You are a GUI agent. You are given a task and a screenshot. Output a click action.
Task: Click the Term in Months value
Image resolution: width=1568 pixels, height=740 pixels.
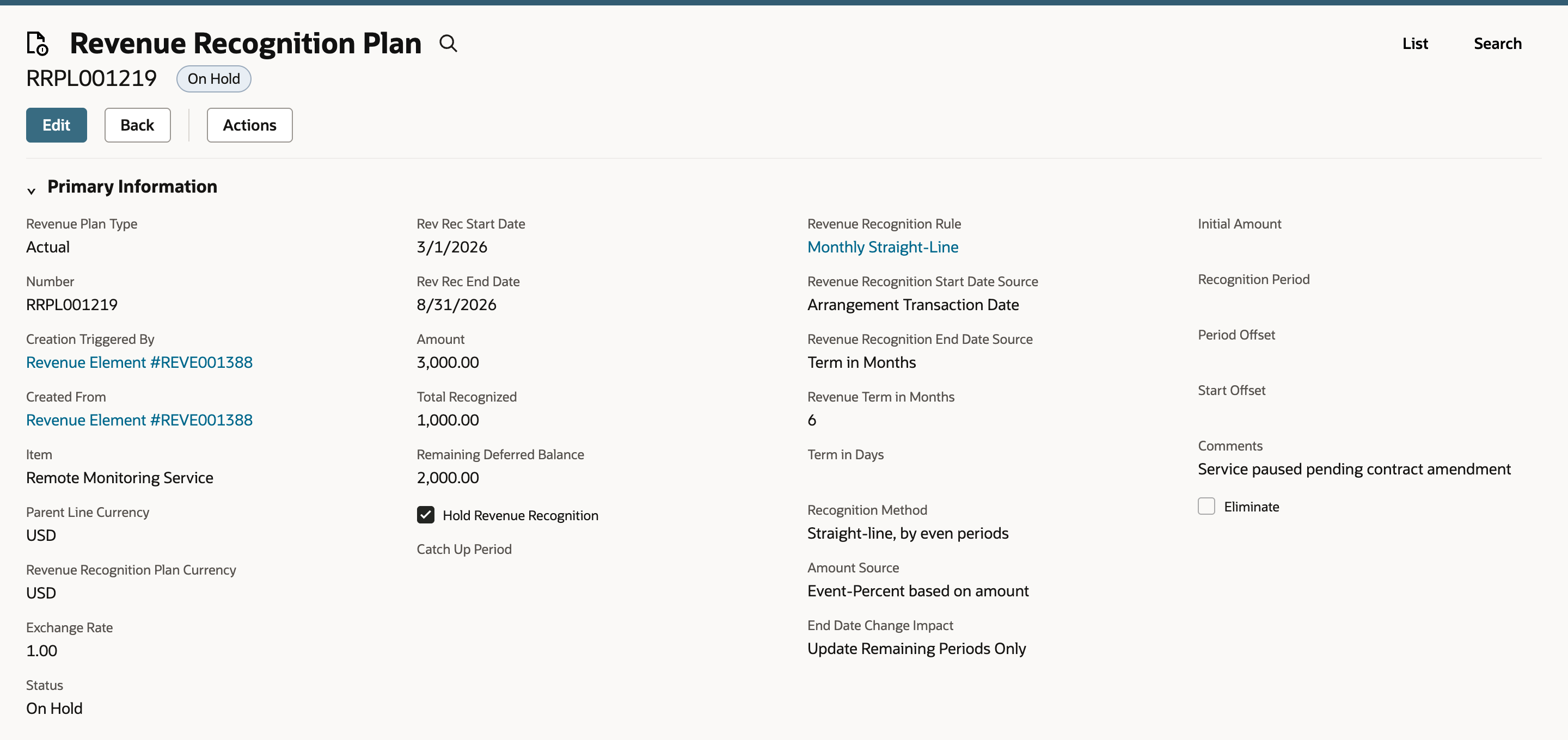861,363
